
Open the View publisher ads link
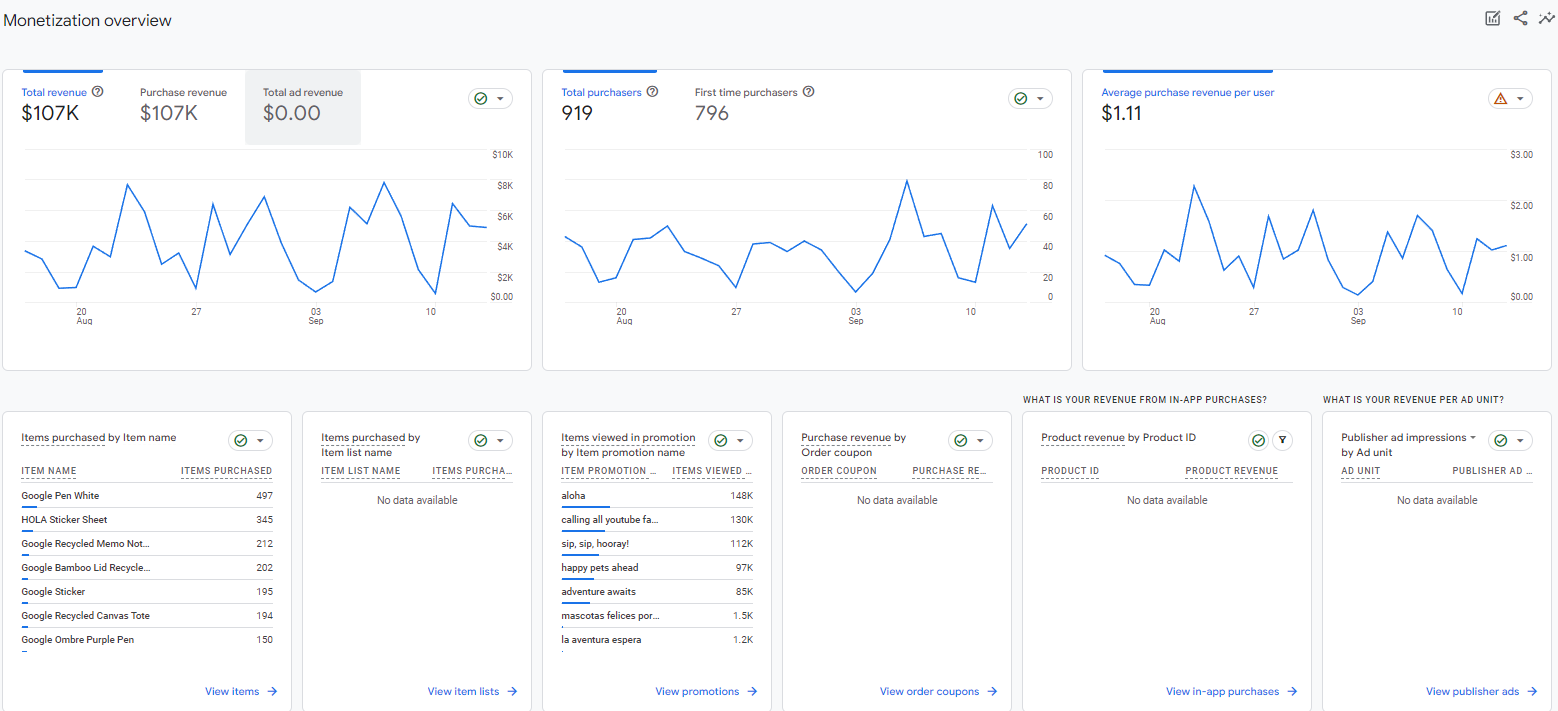pyautogui.click(x=1481, y=691)
